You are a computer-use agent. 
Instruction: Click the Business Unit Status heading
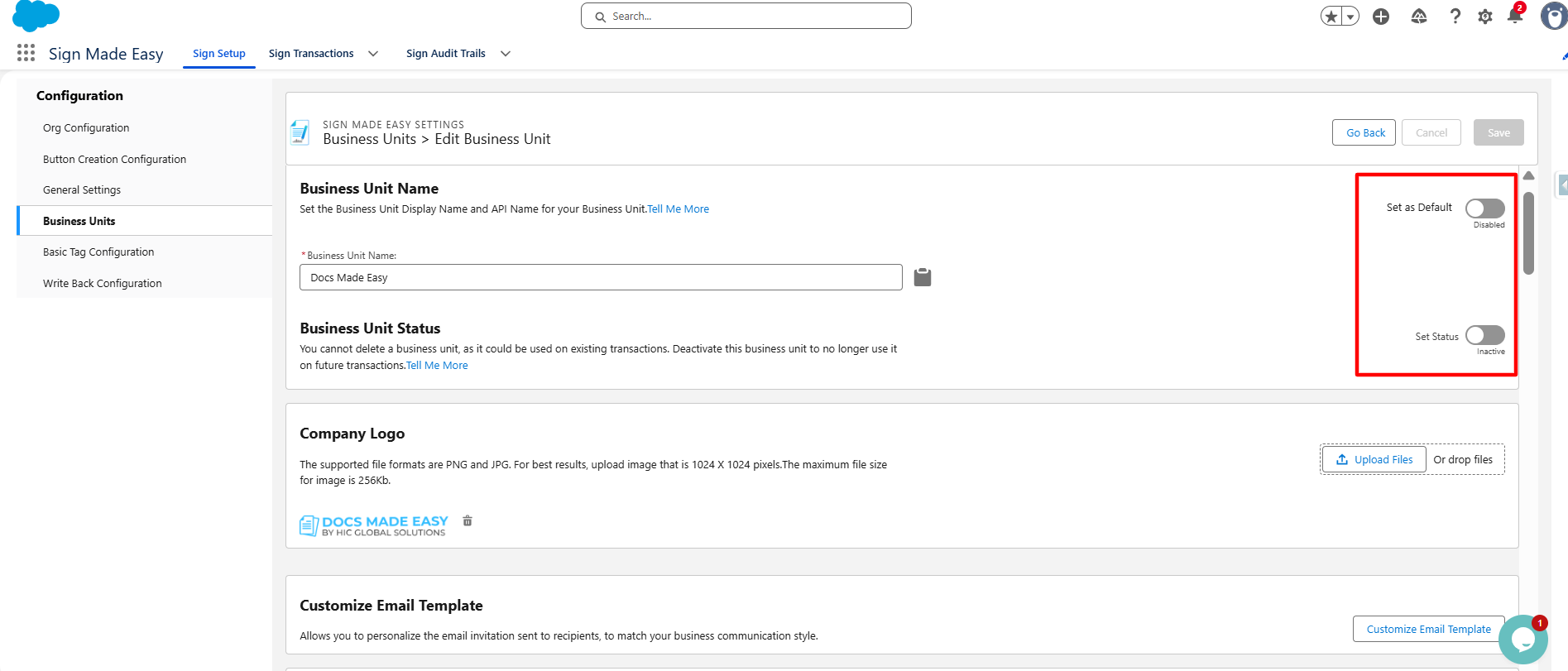pyautogui.click(x=370, y=328)
